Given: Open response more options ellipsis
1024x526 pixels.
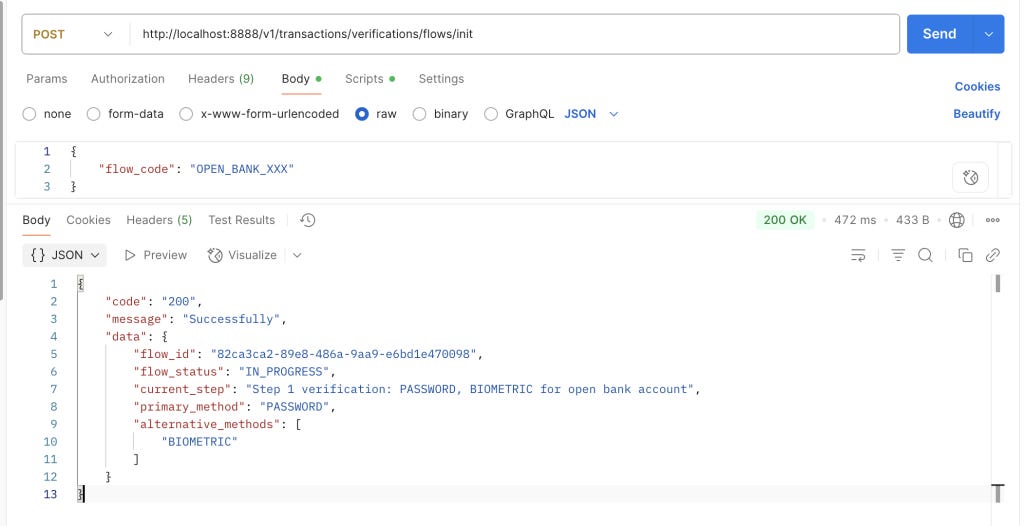Looking at the screenshot, I should click(993, 220).
